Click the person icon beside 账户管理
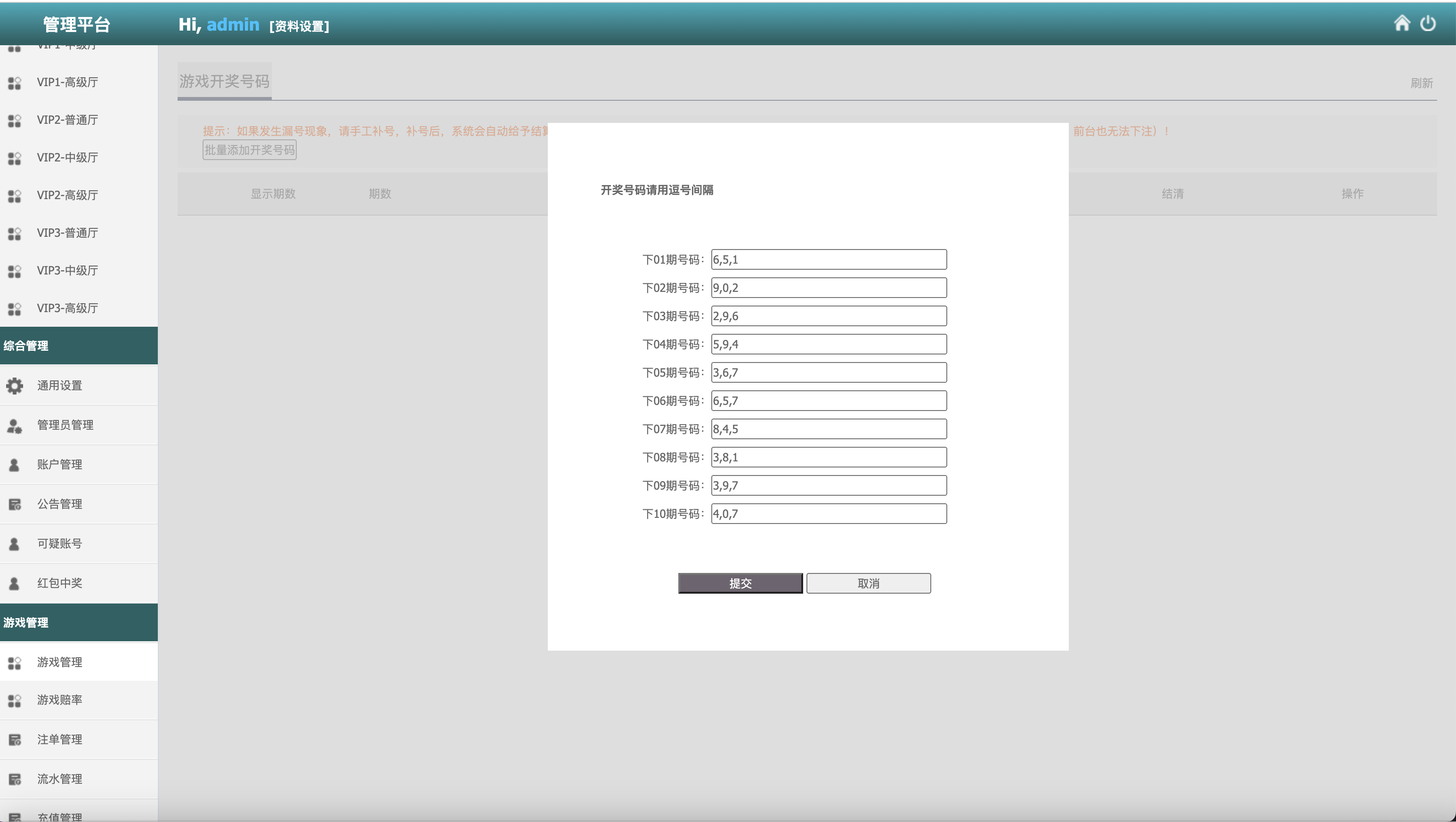 pos(15,465)
